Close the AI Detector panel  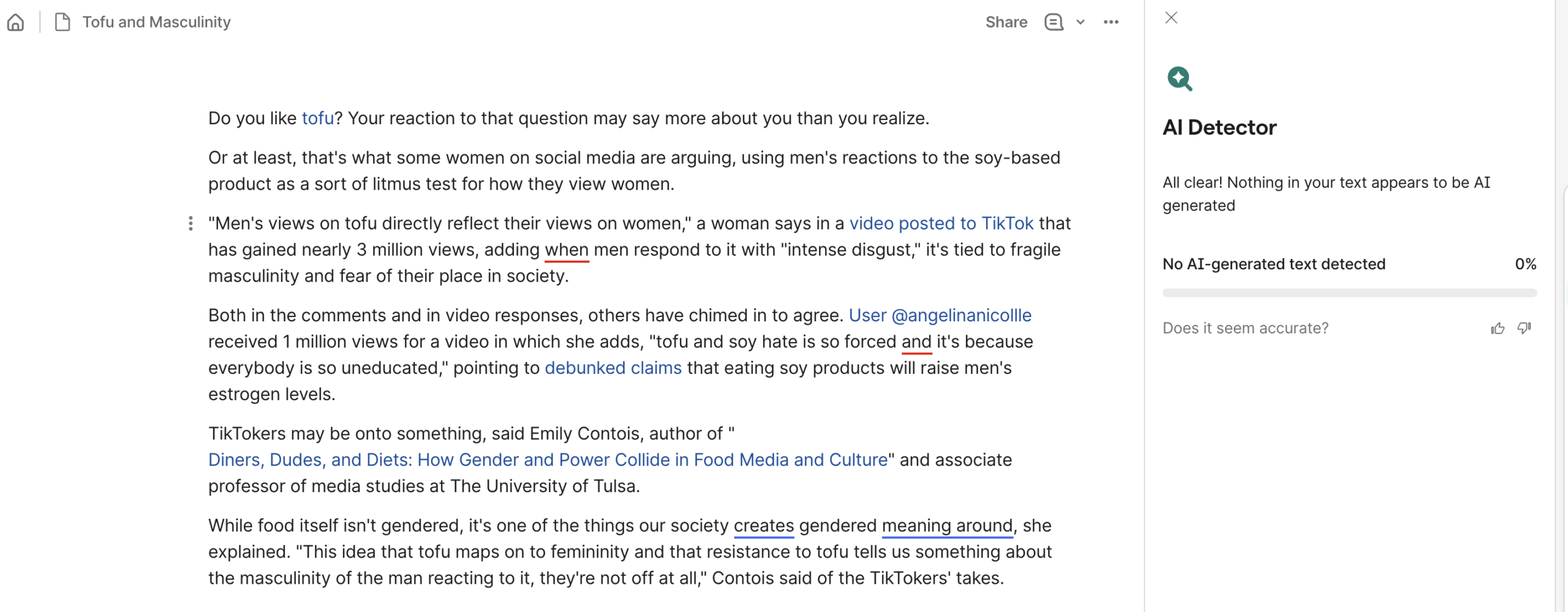point(1171,18)
